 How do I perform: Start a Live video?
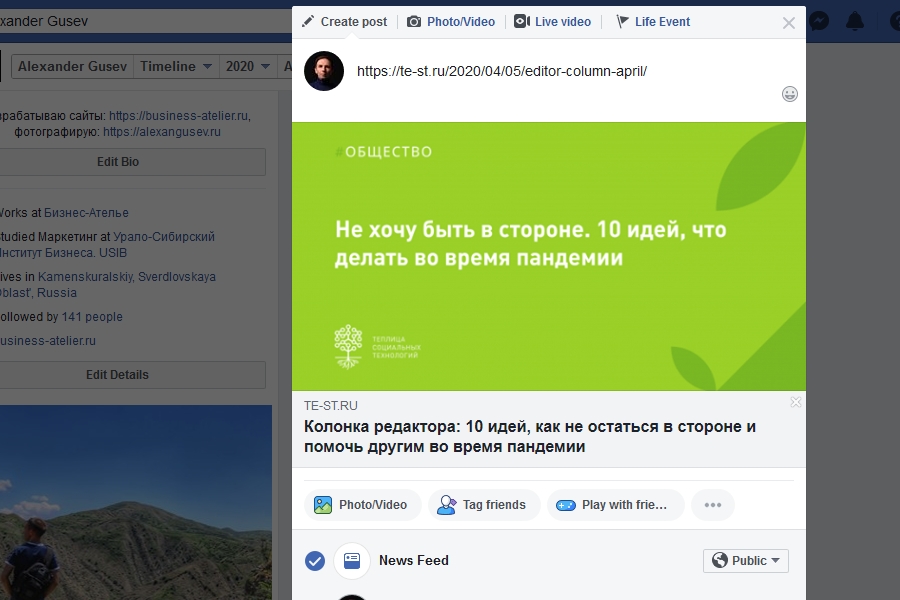pos(552,21)
